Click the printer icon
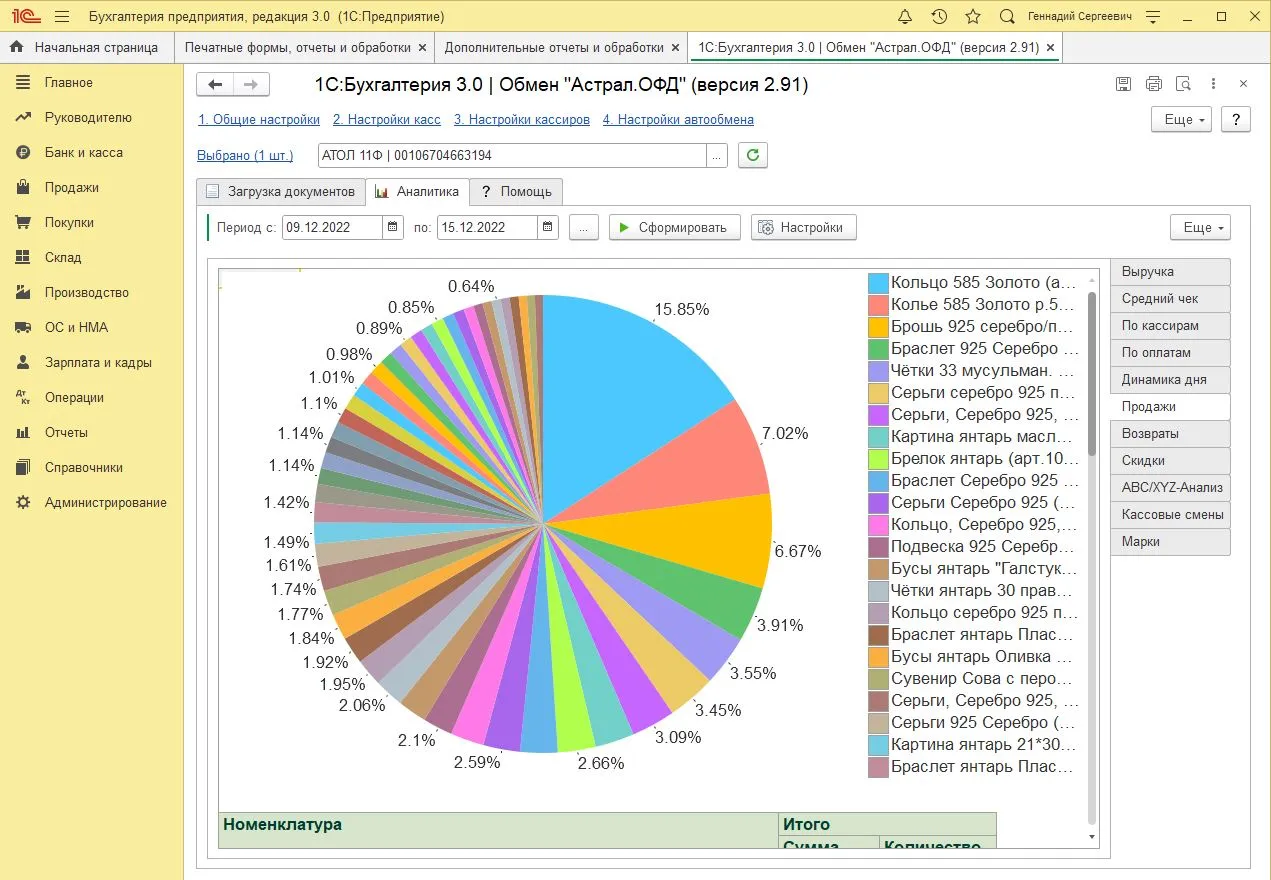The height and width of the screenshot is (880, 1271). [x=1153, y=84]
